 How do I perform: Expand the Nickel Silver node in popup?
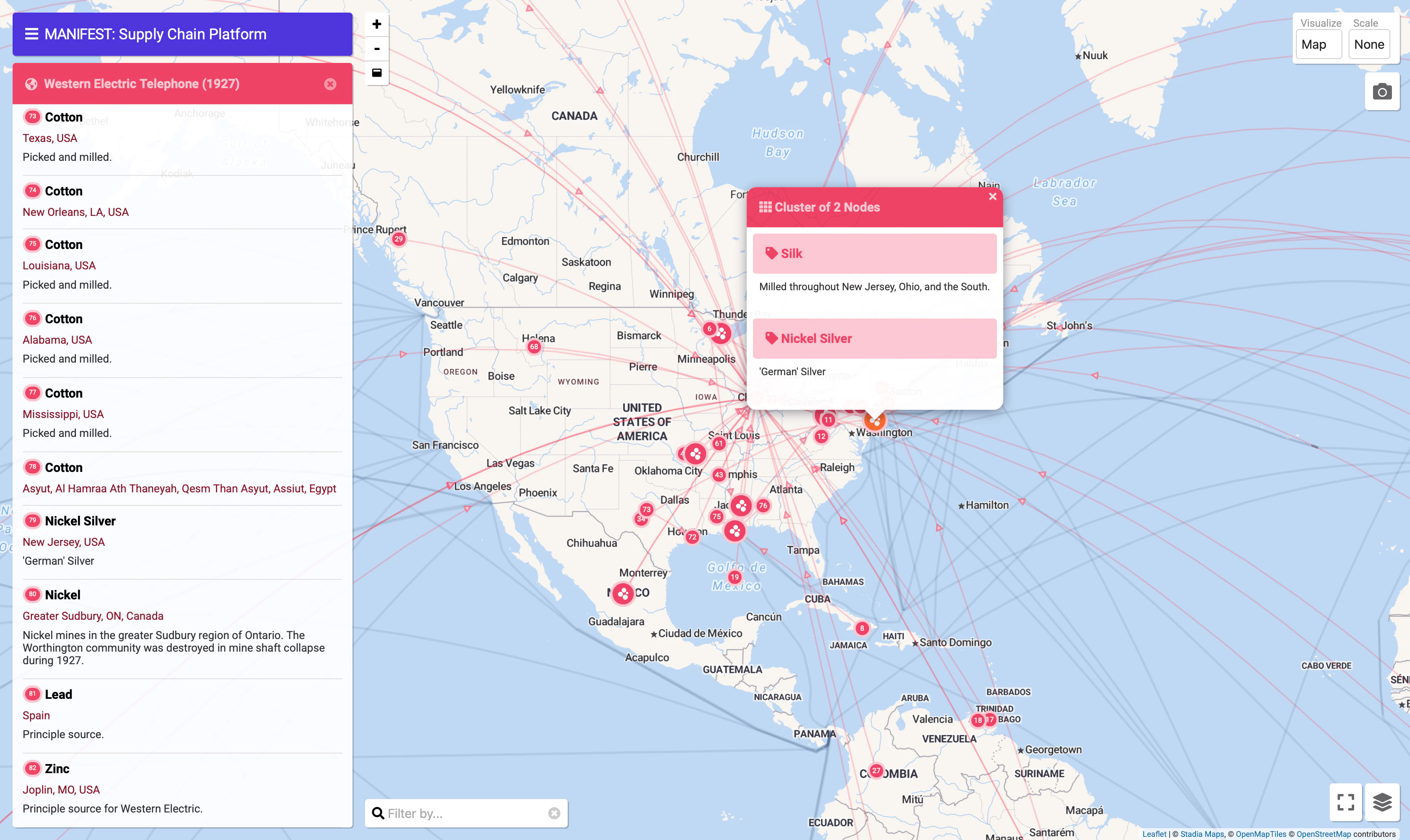pyautogui.click(x=874, y=339)
